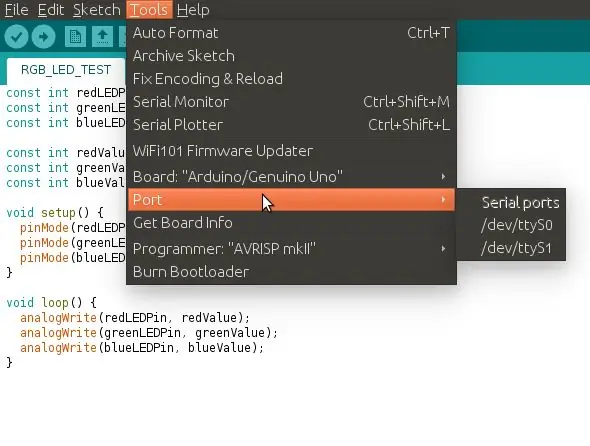Viewport: 590px width, 446px height.
Task: Expand the Board Arduino/Genuino Uno submenu
Action: point(291,177)
